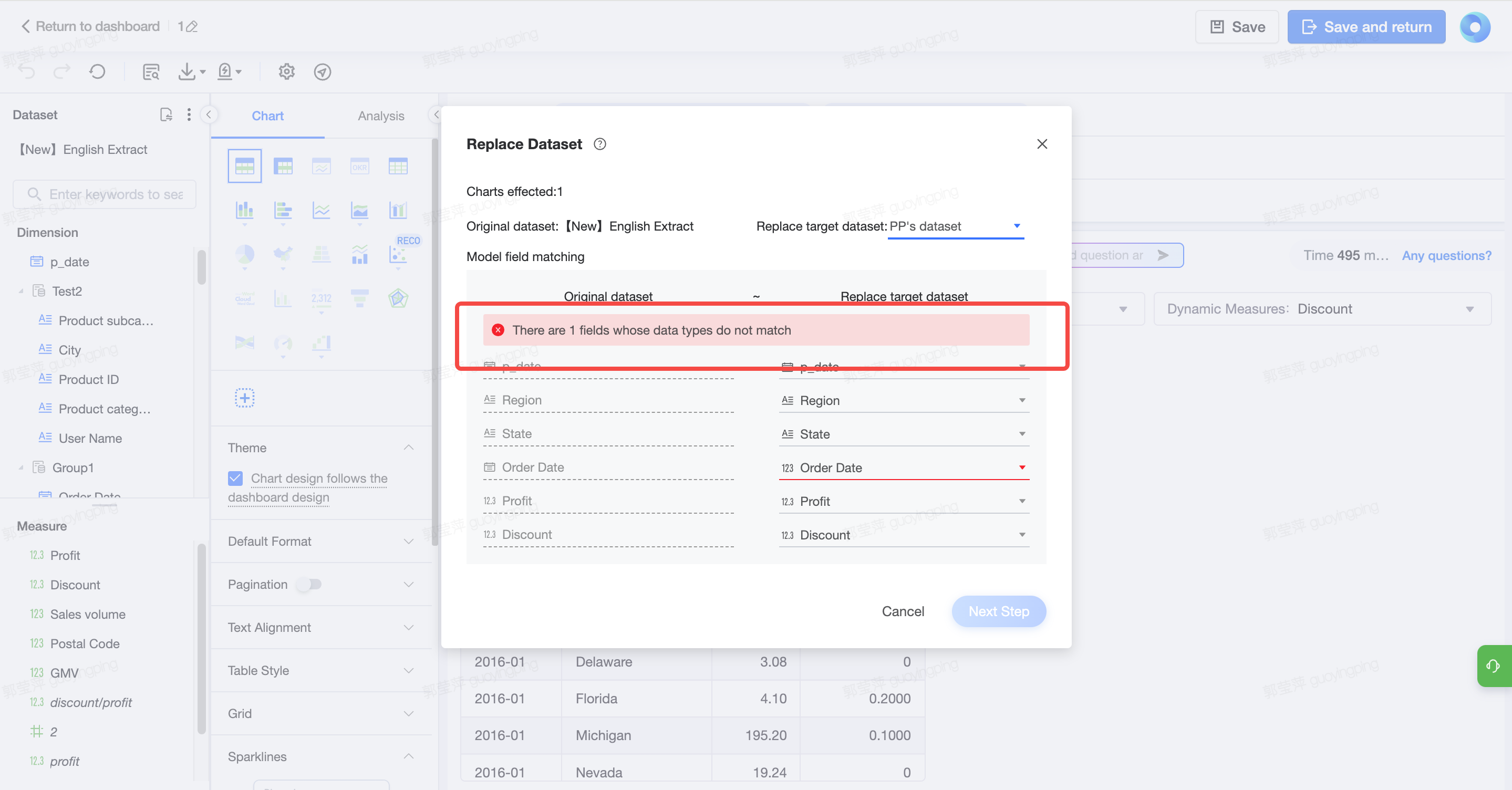Switch to the Chart tab

267,116
